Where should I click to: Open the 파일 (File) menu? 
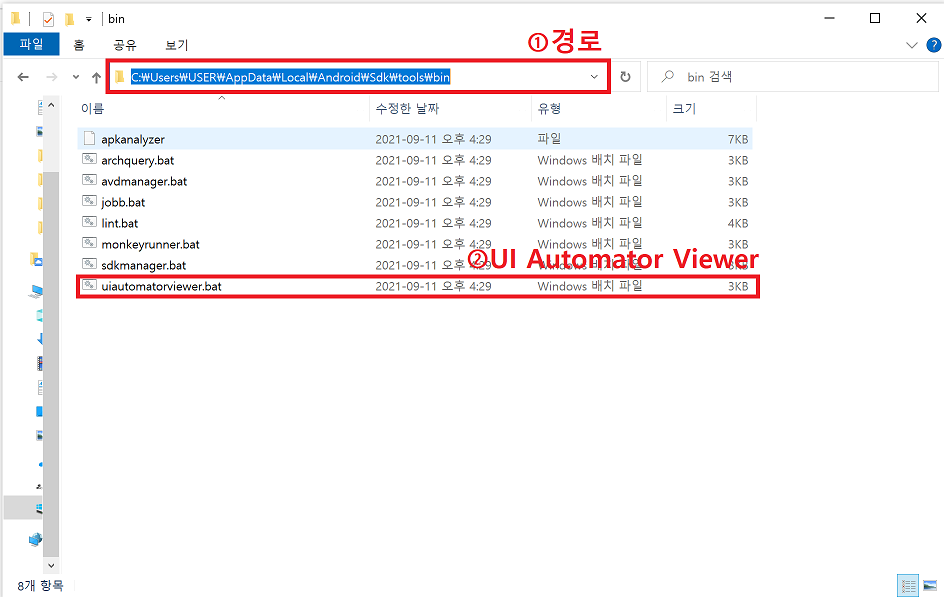click(x=29, y=44)
